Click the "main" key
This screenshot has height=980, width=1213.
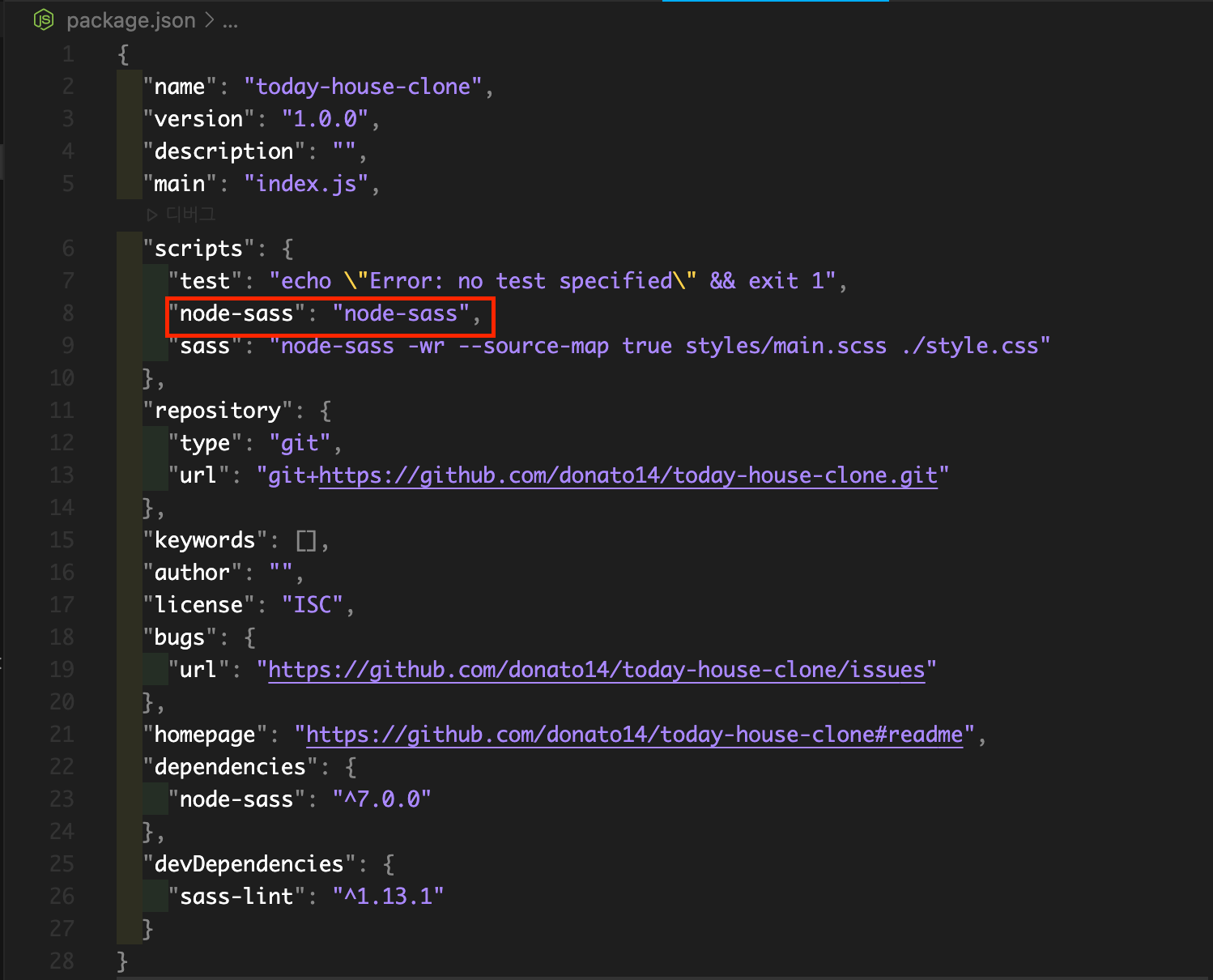point(180,184)
